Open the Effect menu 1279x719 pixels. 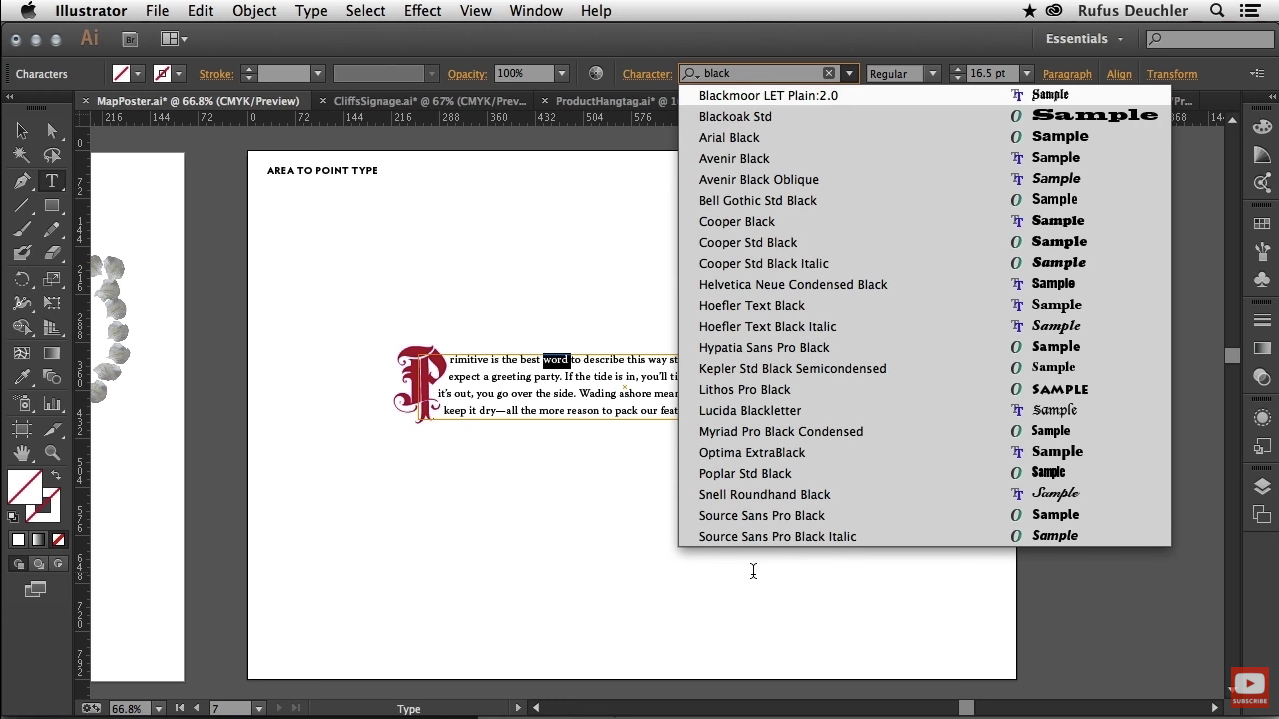422,11
